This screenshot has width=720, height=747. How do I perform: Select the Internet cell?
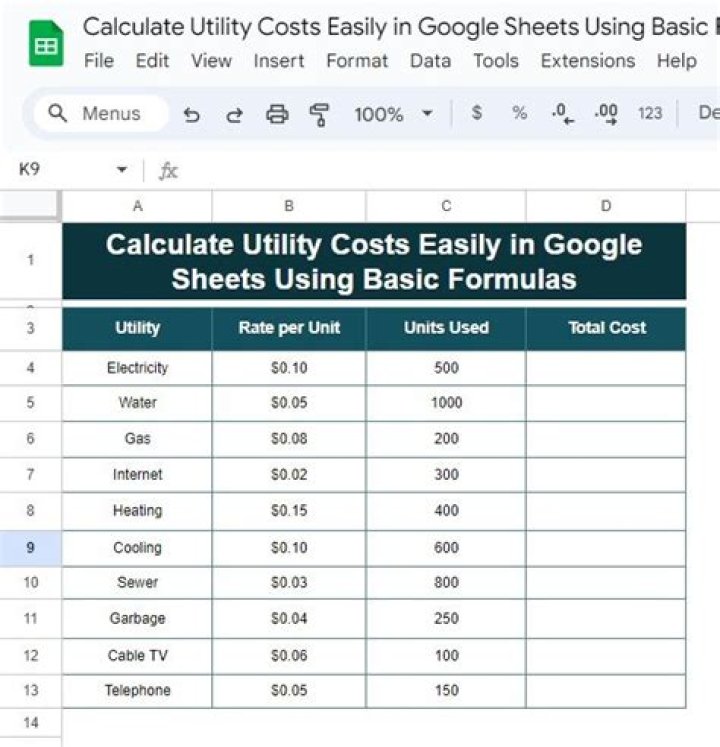[137, 475]
